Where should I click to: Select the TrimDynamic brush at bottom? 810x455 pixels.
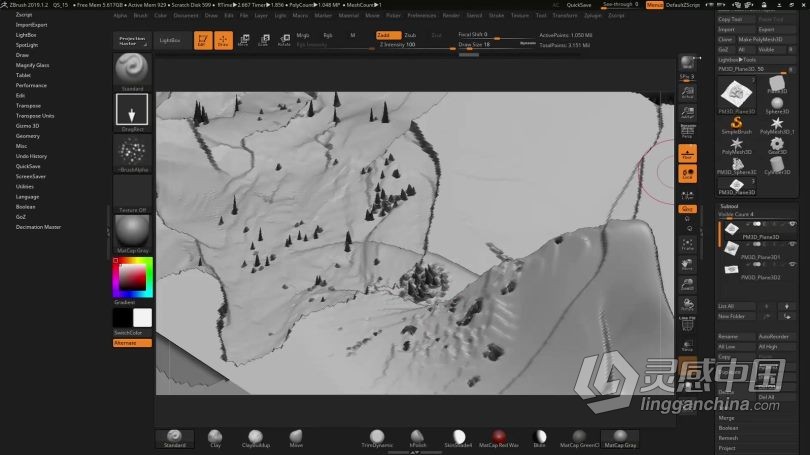pos(377,438)
